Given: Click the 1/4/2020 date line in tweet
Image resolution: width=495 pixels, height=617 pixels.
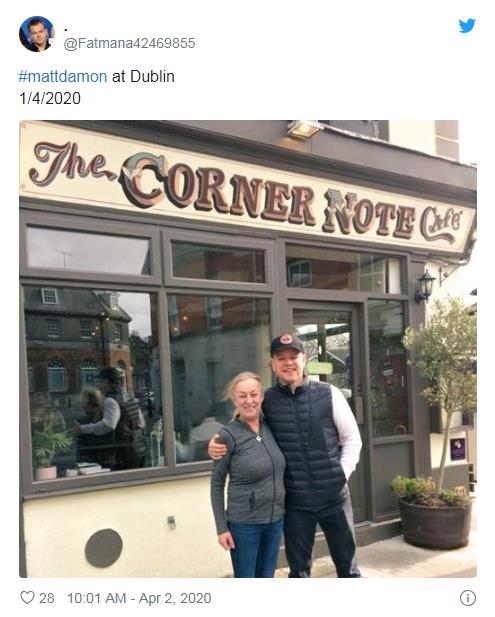Looking at the screenshot, I should coord(50,98).
